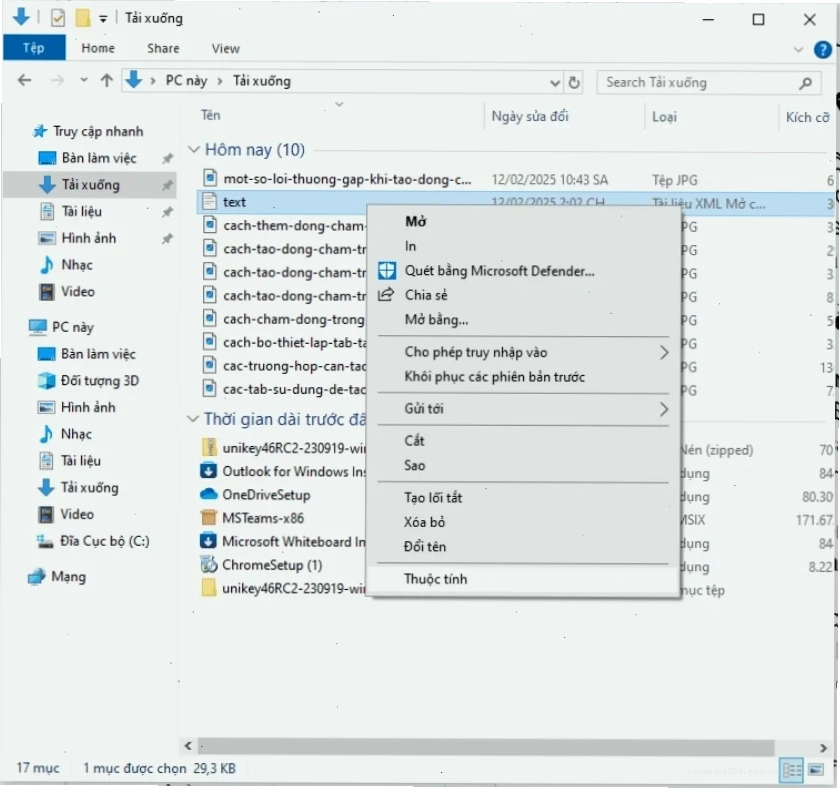Select file cach-bo-thiet-lap-tab-ta
Screen dimensions: 840x788
[295, 342]
